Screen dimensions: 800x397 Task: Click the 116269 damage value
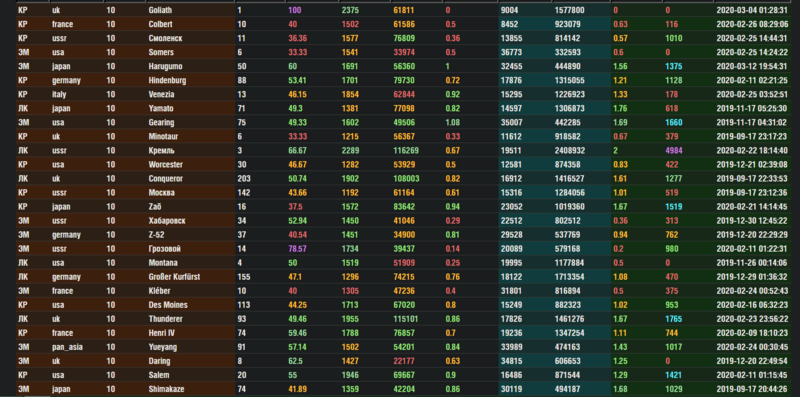tap(406, 151)
